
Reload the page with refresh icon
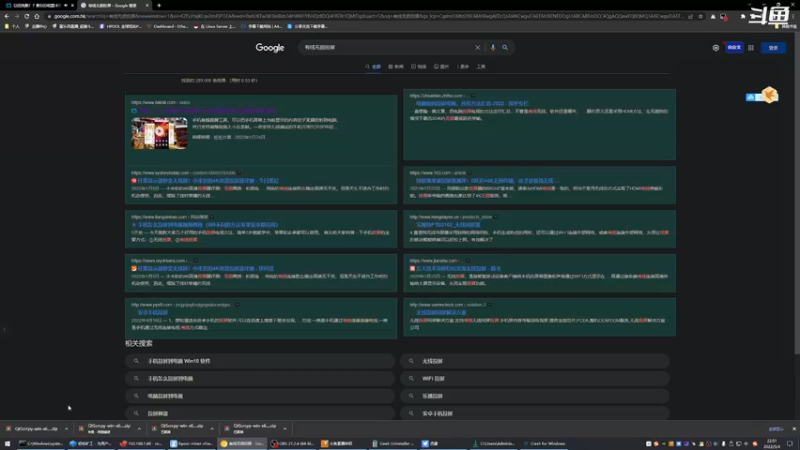27,16
